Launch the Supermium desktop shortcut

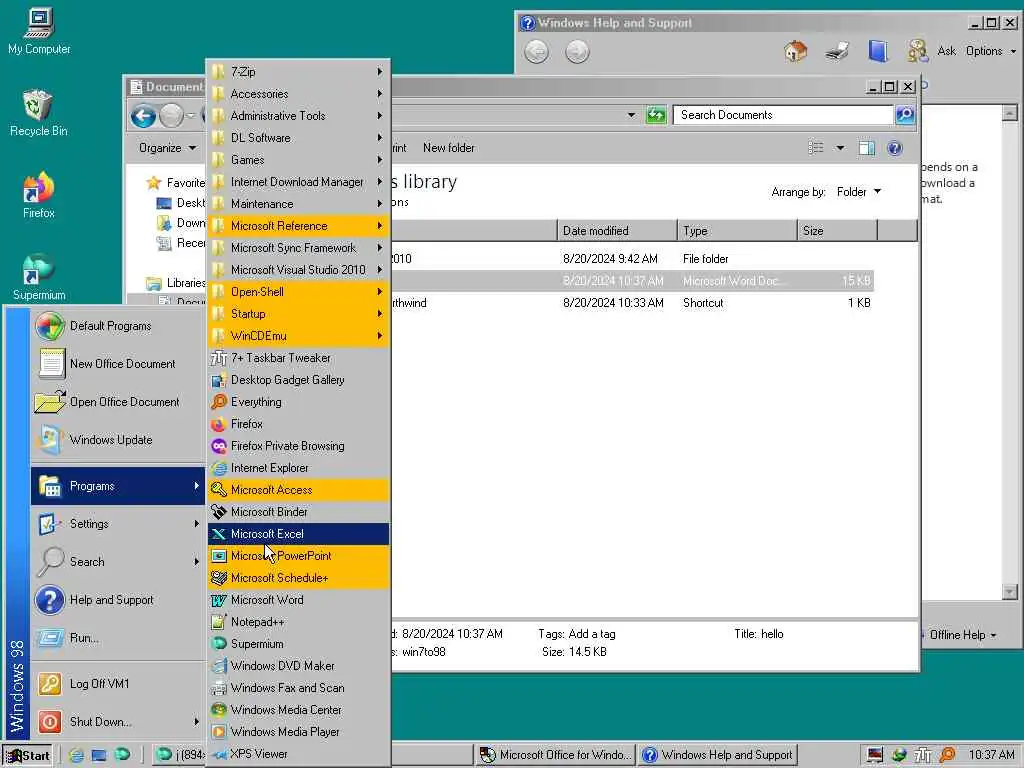pyautogui.click(x=39, y=277)
